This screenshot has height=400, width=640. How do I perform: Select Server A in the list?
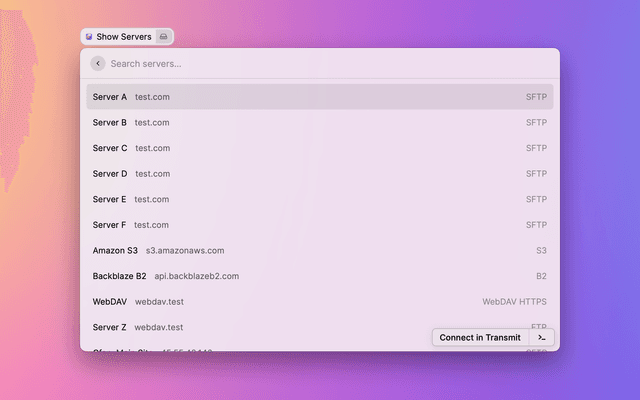pos(110,97)
